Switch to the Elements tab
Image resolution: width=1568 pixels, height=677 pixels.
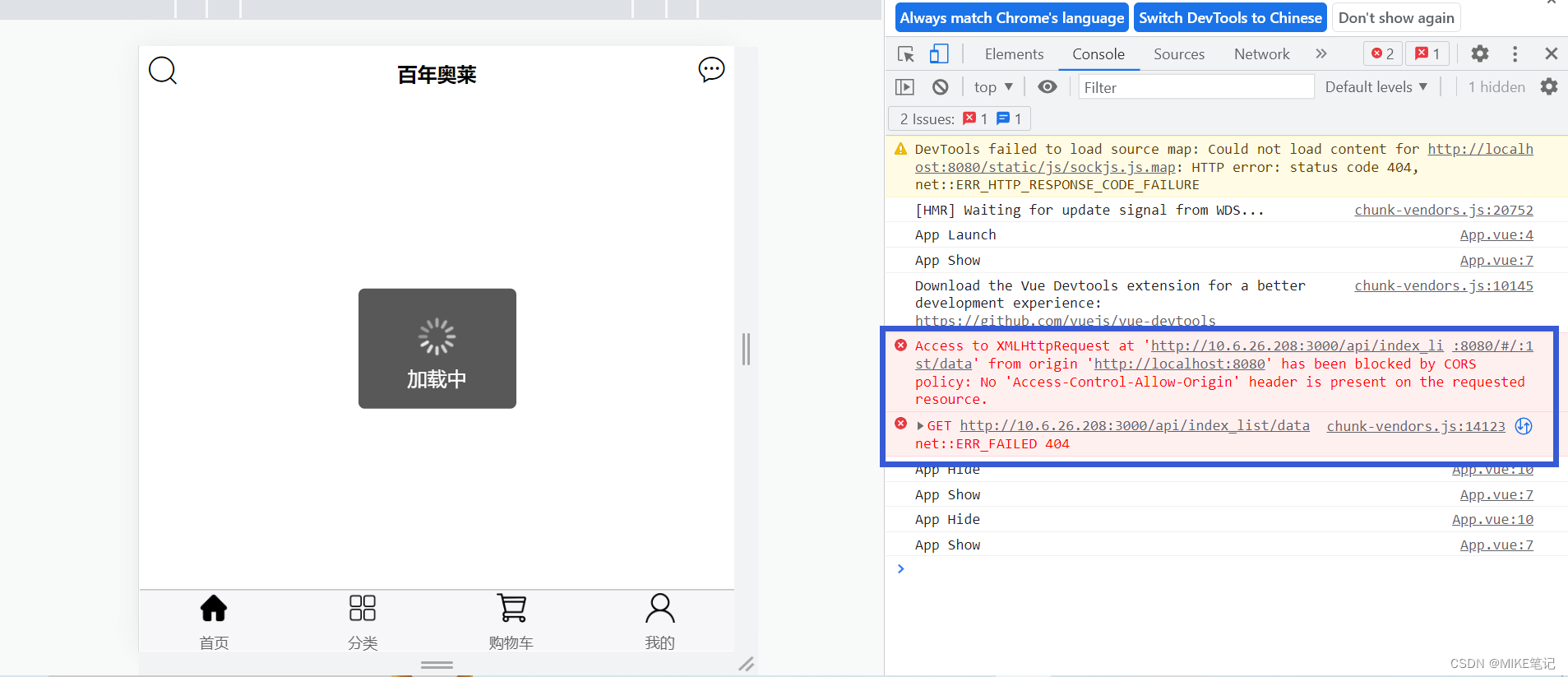[x=1014, y=54]
